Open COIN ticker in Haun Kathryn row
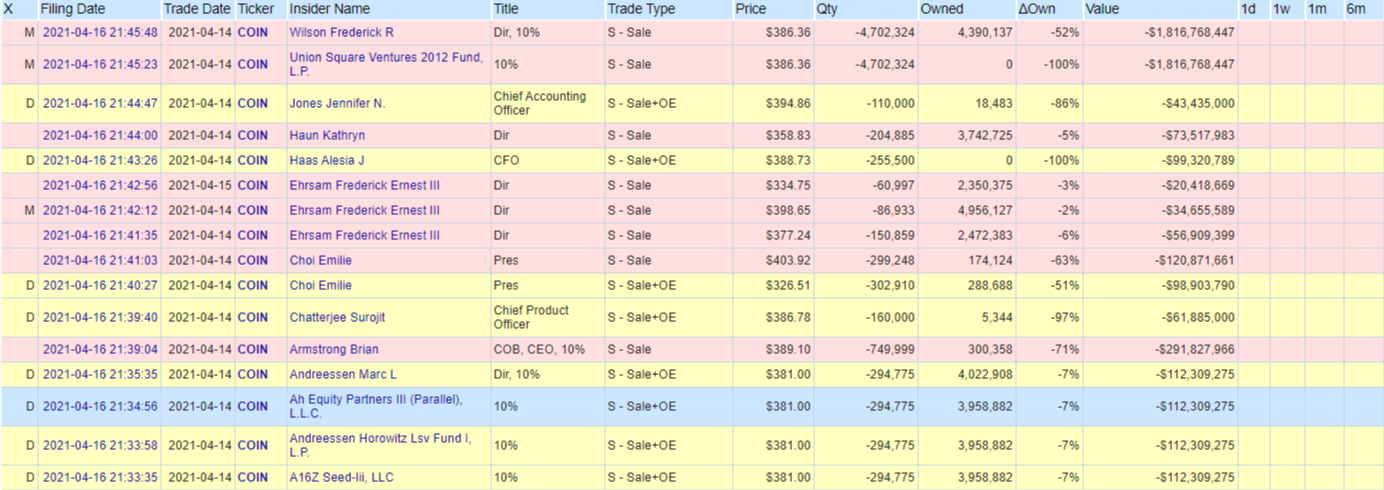Screen dimensions: 1384x490 [x=253, y=135]
